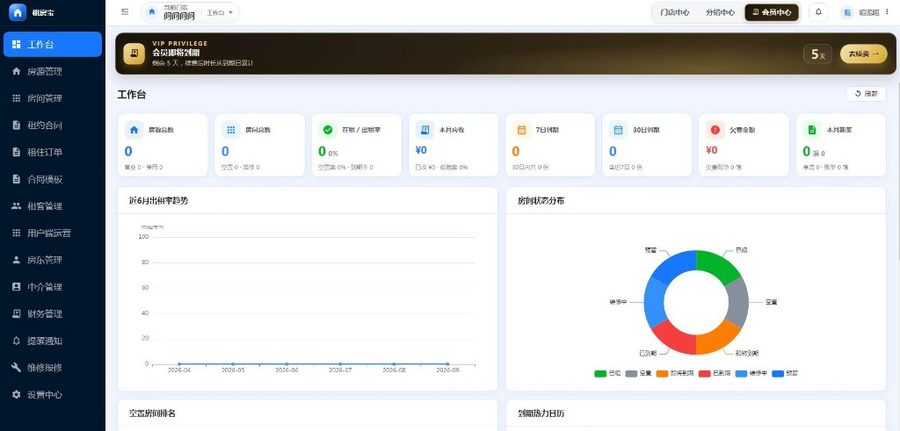The width and height of the screenshot is (900, 431).
Task: Collapse sidebar using the top menu-fold icon
Action: [125, 12]
